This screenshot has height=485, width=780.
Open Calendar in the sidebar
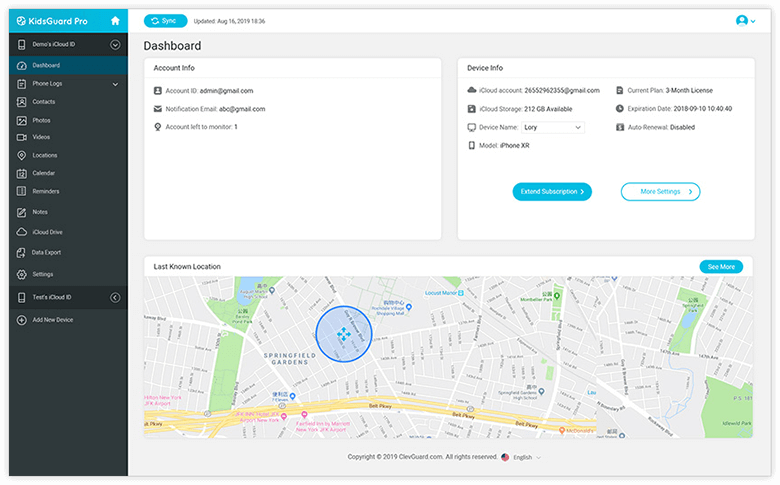(x=68, y=173)
